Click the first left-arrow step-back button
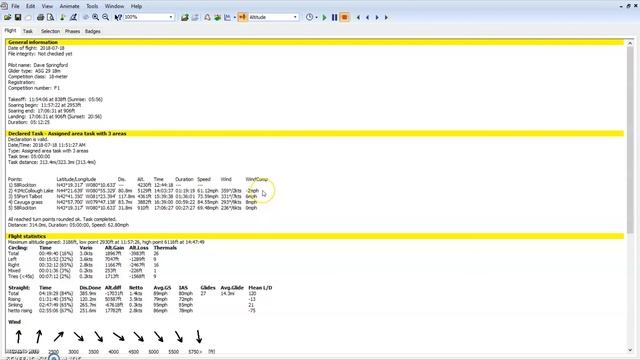Image resolution: width=640 pixels, height=360 pixels. (358, 17)
